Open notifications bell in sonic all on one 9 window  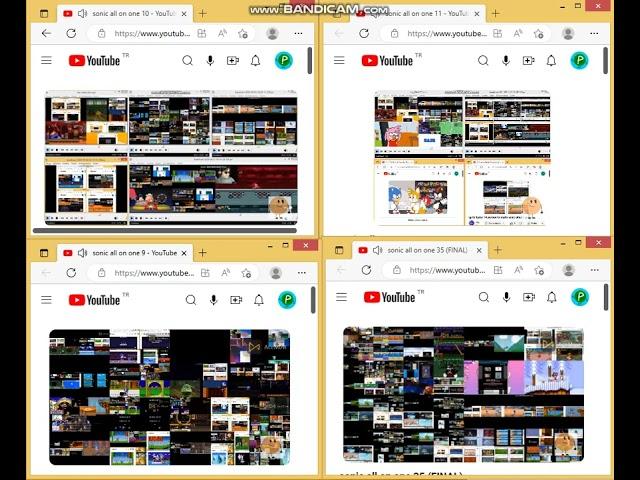point(259,300)
